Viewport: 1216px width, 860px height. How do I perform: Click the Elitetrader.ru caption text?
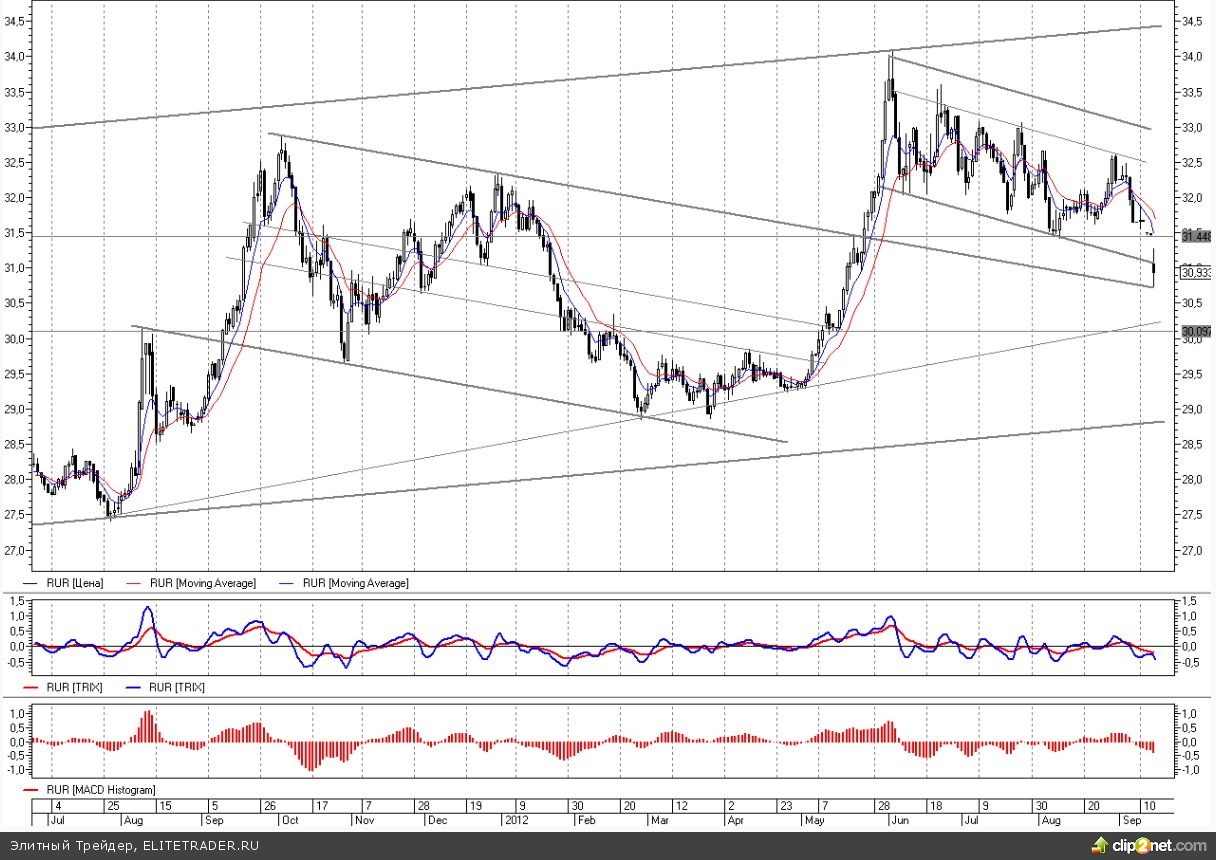click(130, 846)
